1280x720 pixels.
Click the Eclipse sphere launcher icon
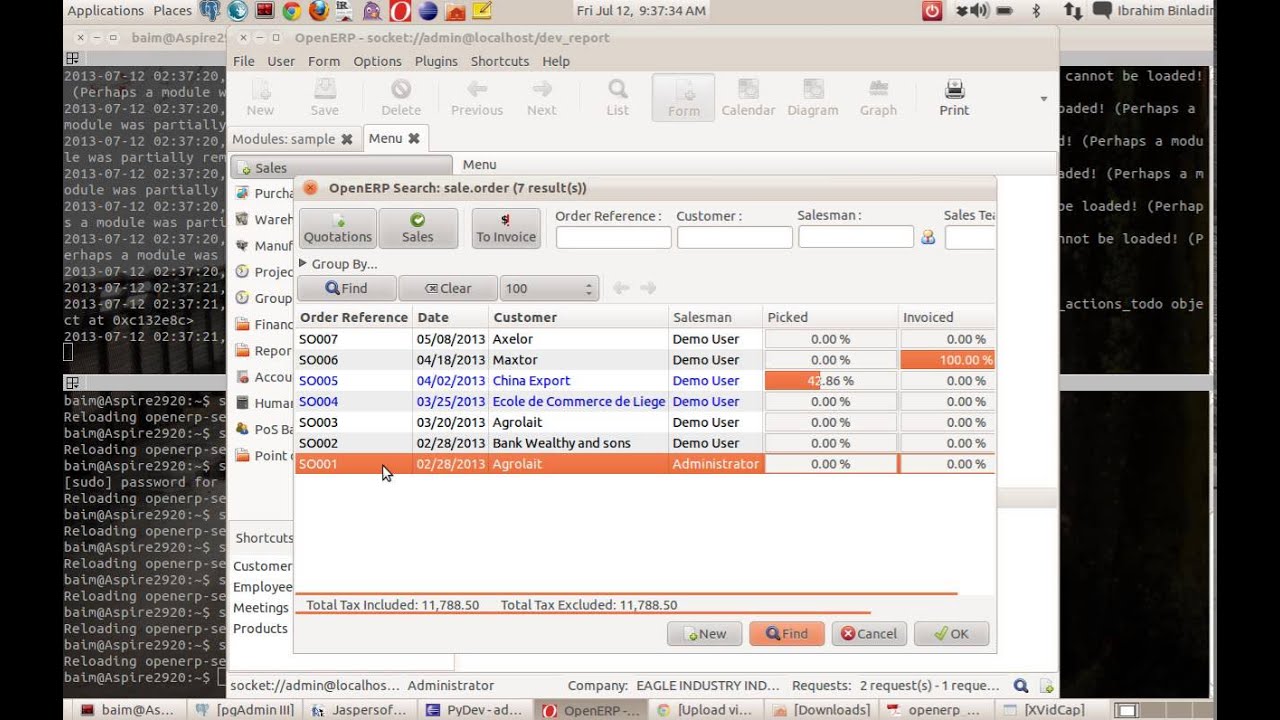427,11
